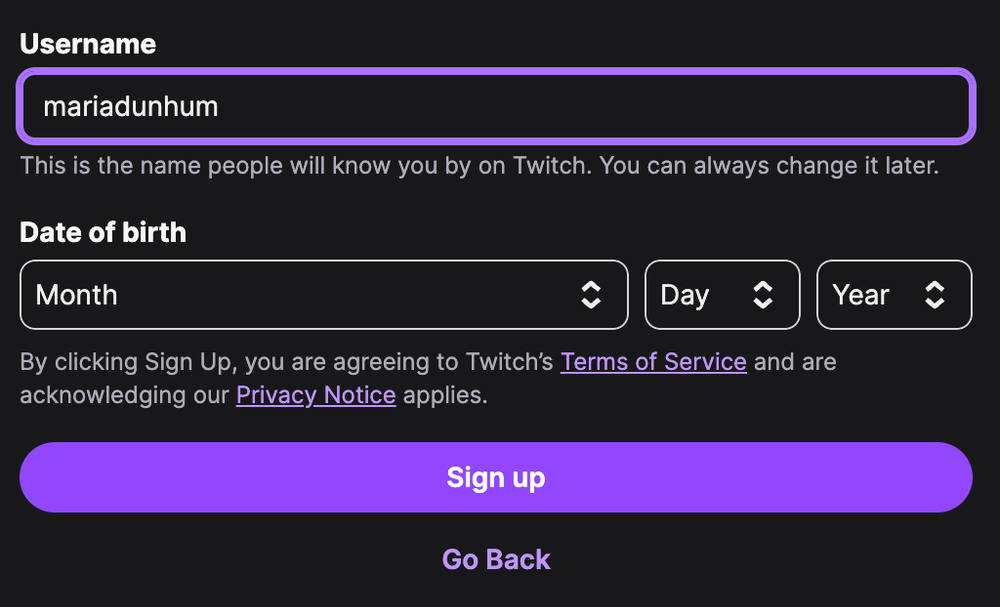The height and width of the screenshot is (607, 1000).
Task: Select the username text mariadunhum
Action: [x=130, y=106]
